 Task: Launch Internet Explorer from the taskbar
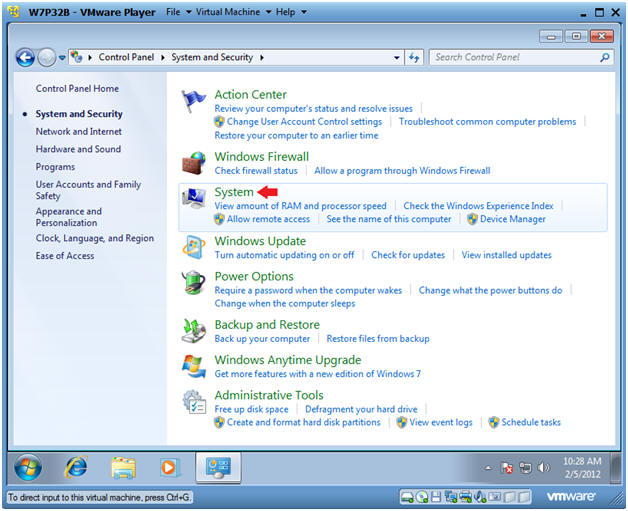click(76, 467)
